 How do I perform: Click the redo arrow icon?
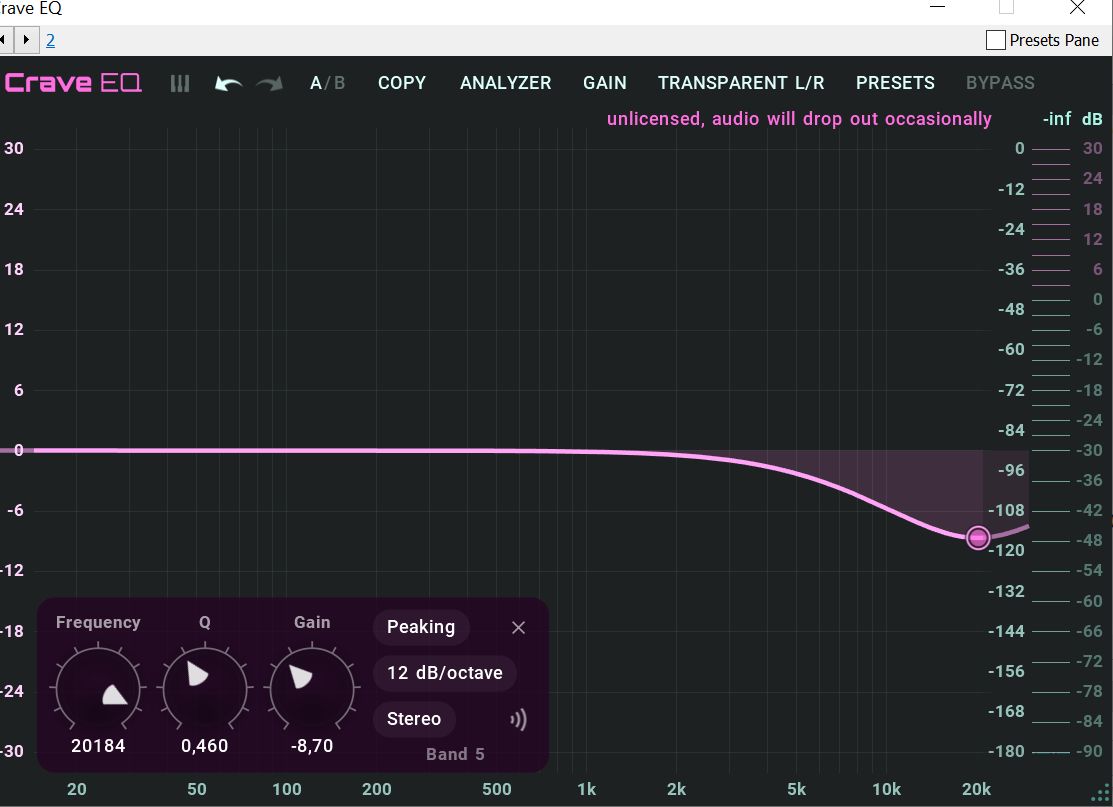click(269, 83)
